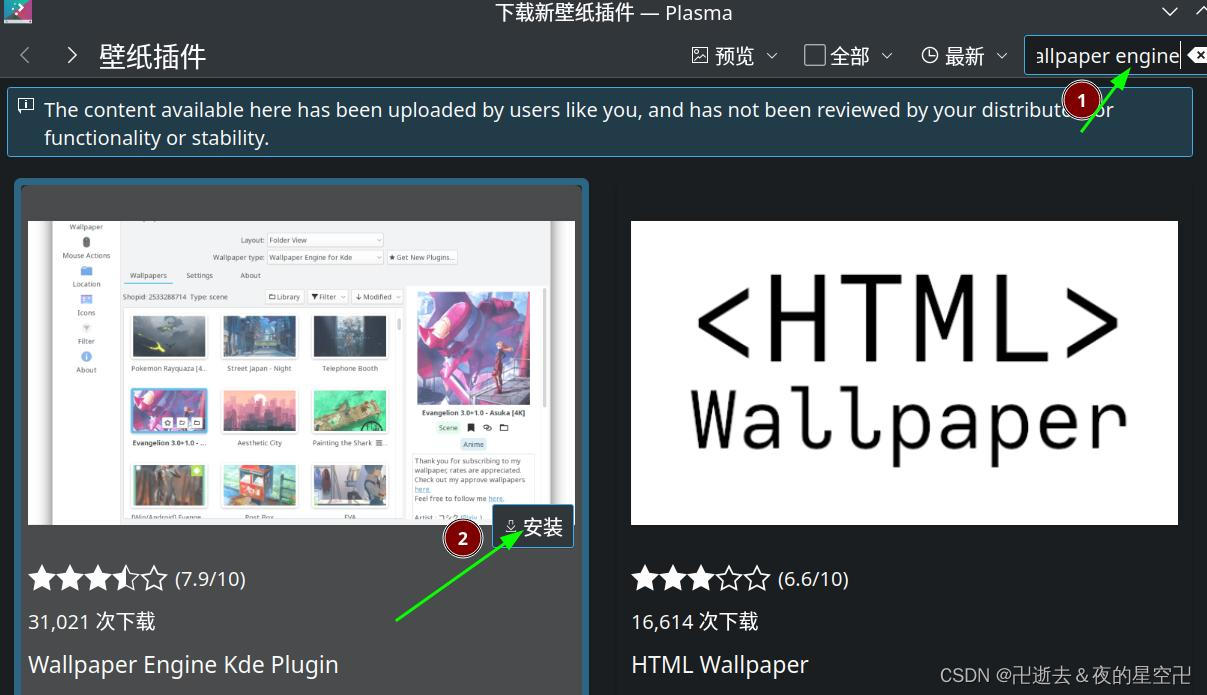Viewport: 1207px width, 695px height.
Task: Click the '16,614 次下载' download count
Action: pyautogui.click(x=695, y=621)
